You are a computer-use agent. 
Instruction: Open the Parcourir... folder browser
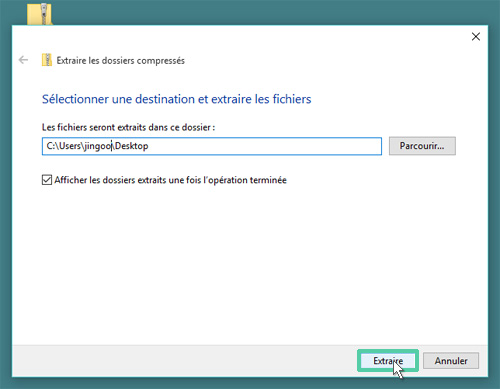pos(422,146)
